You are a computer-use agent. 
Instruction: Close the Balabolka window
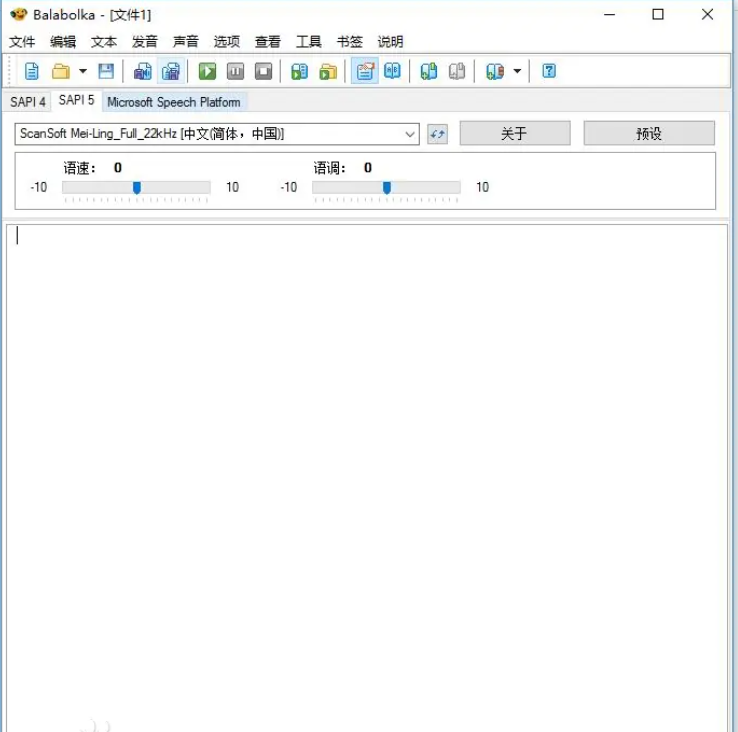(707, 15)
